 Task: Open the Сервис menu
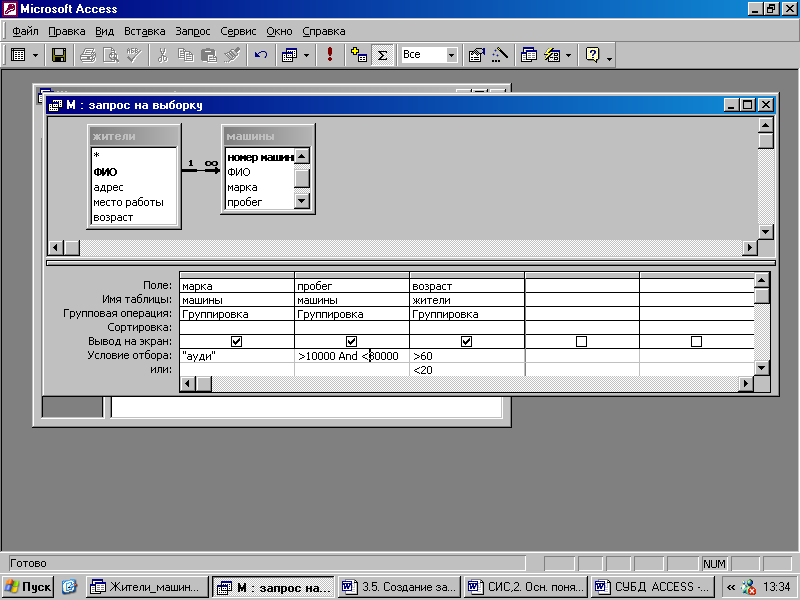(x=238, y=31)
